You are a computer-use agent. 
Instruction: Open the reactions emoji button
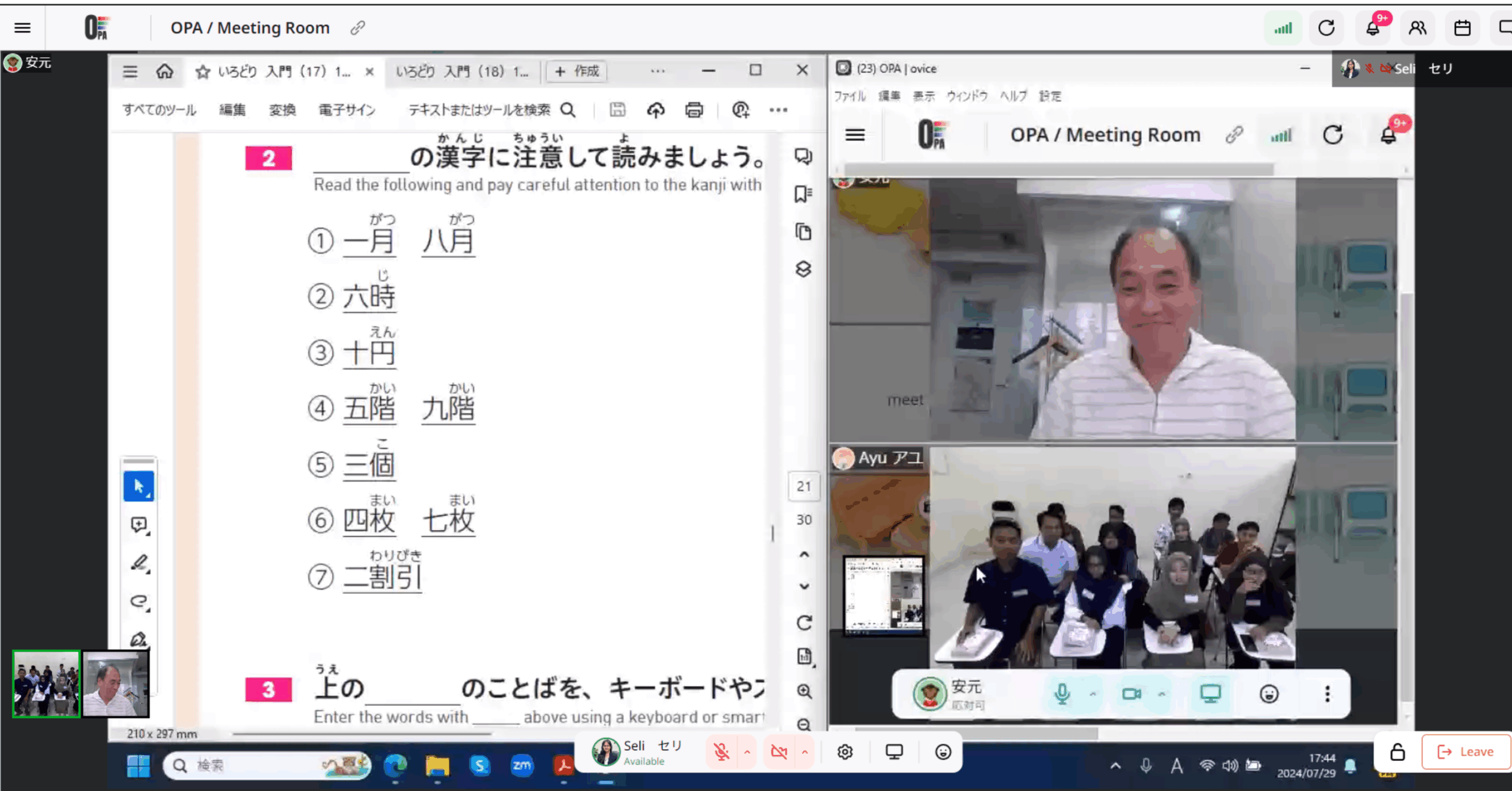click(943, 751)
